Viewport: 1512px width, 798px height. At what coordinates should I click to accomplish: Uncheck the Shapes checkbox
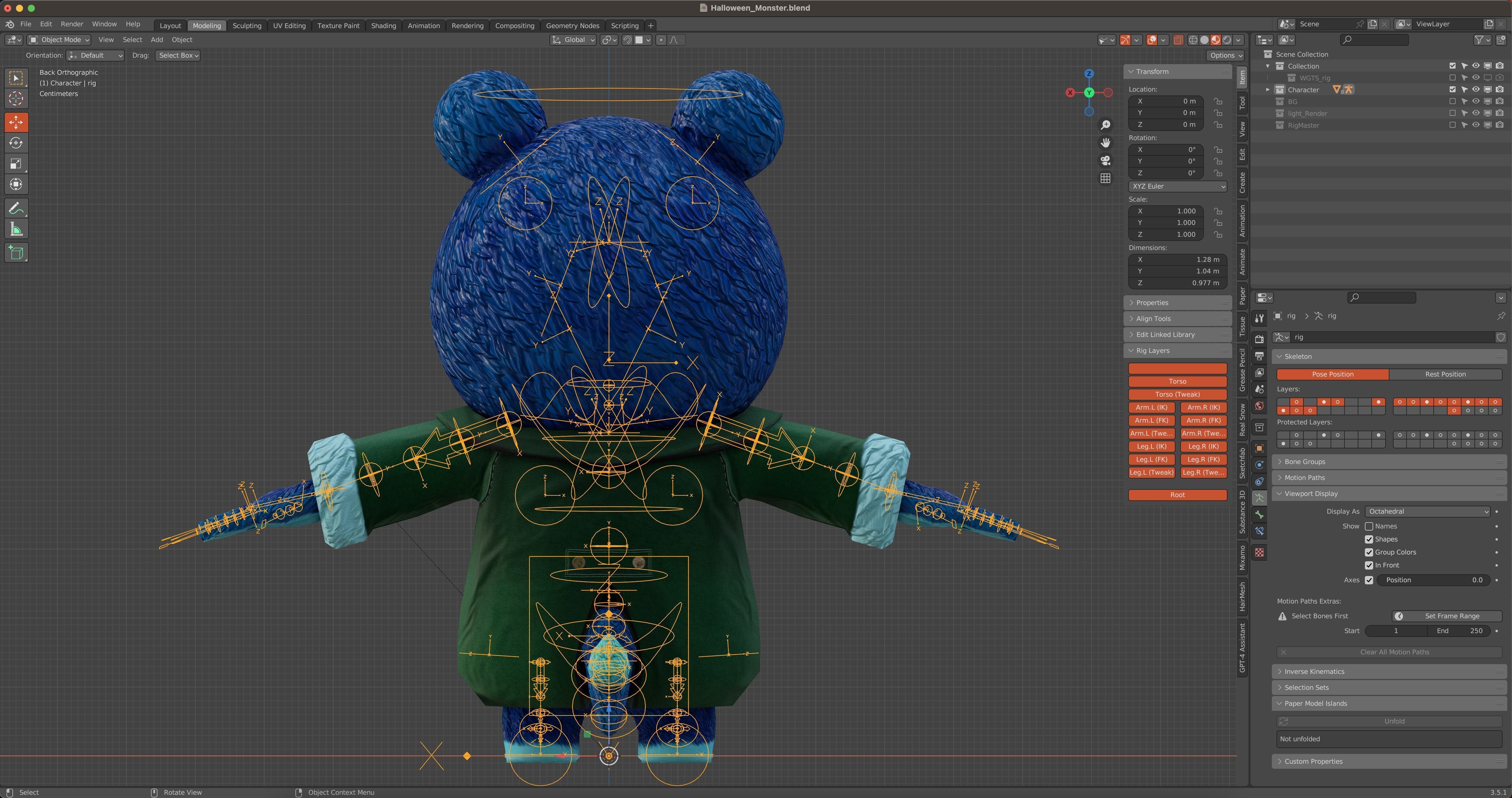[1369, 539]
